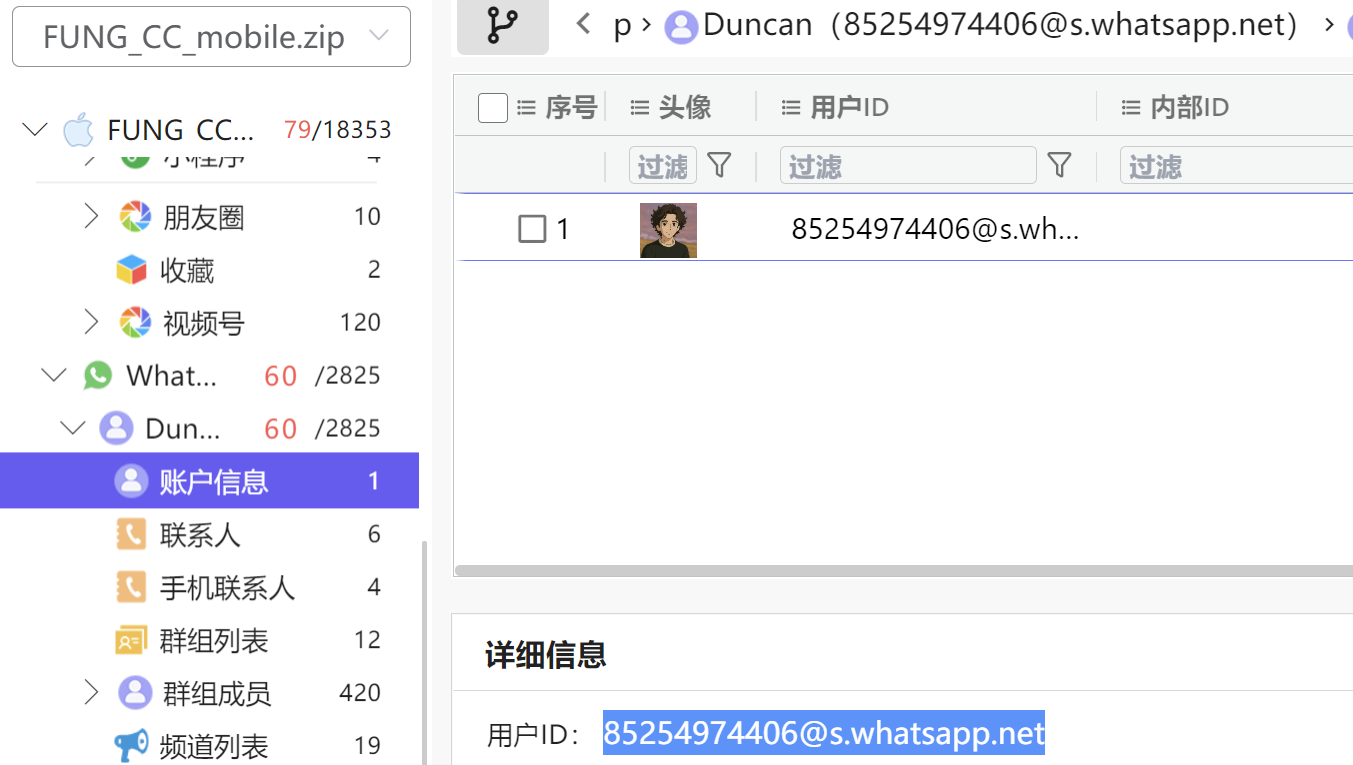
Task: Click filter funnel icon for 用户ID column
Action: click(x=1059, y=165)
